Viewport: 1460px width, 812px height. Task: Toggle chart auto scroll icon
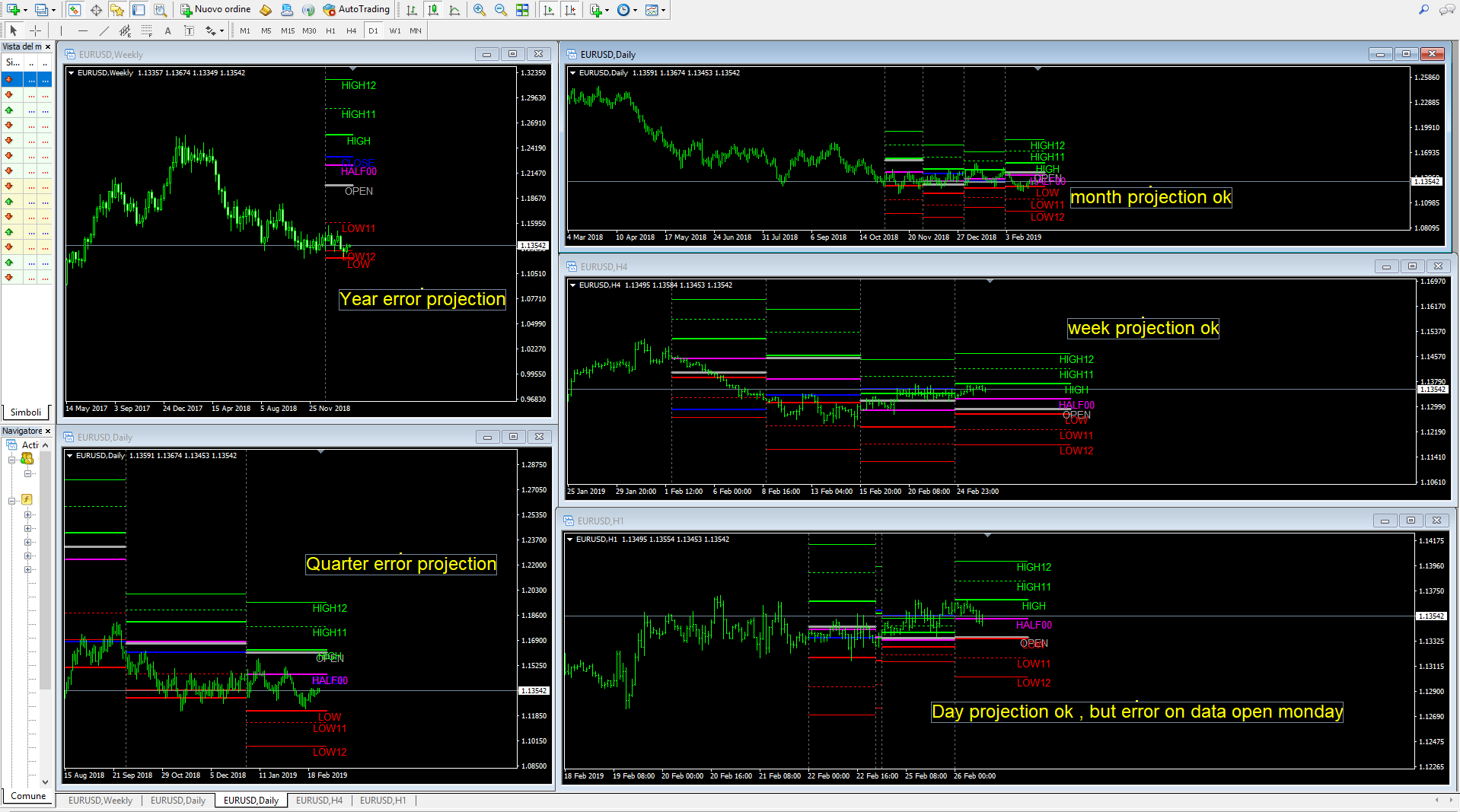pyautogui.click(x=549, y=10)
